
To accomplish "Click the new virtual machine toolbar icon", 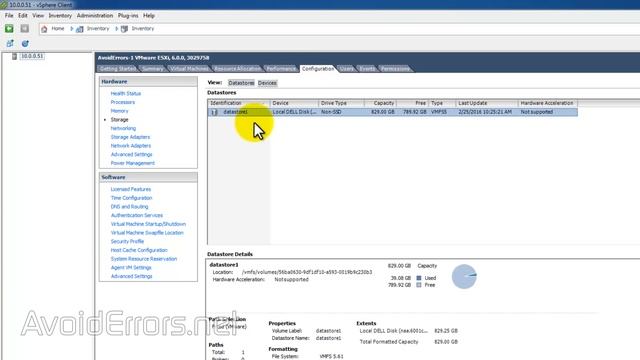I will pyautogui.click(x=10, y=43).
